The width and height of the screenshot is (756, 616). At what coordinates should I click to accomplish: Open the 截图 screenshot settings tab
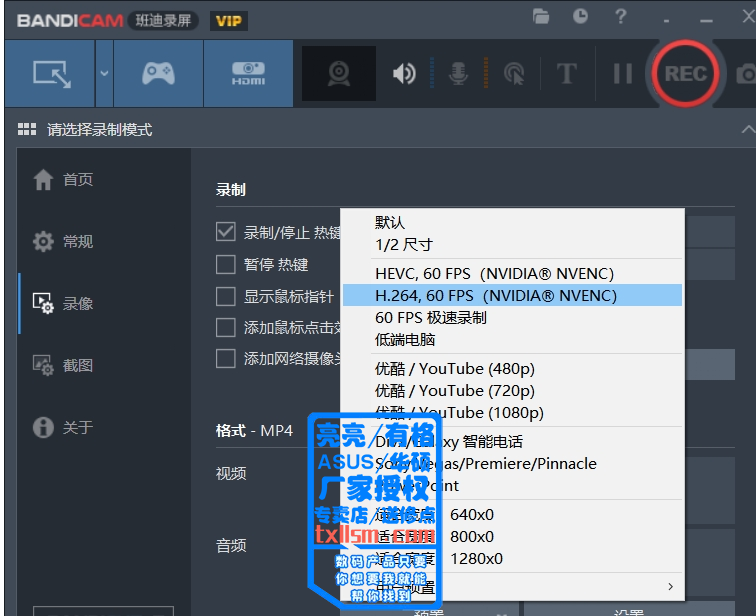click(63, 365)
